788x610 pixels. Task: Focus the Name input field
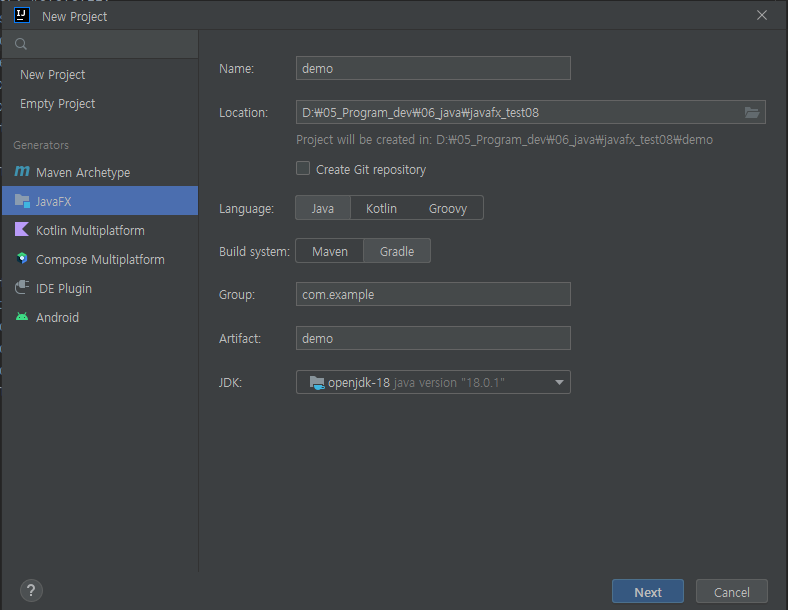433,68
